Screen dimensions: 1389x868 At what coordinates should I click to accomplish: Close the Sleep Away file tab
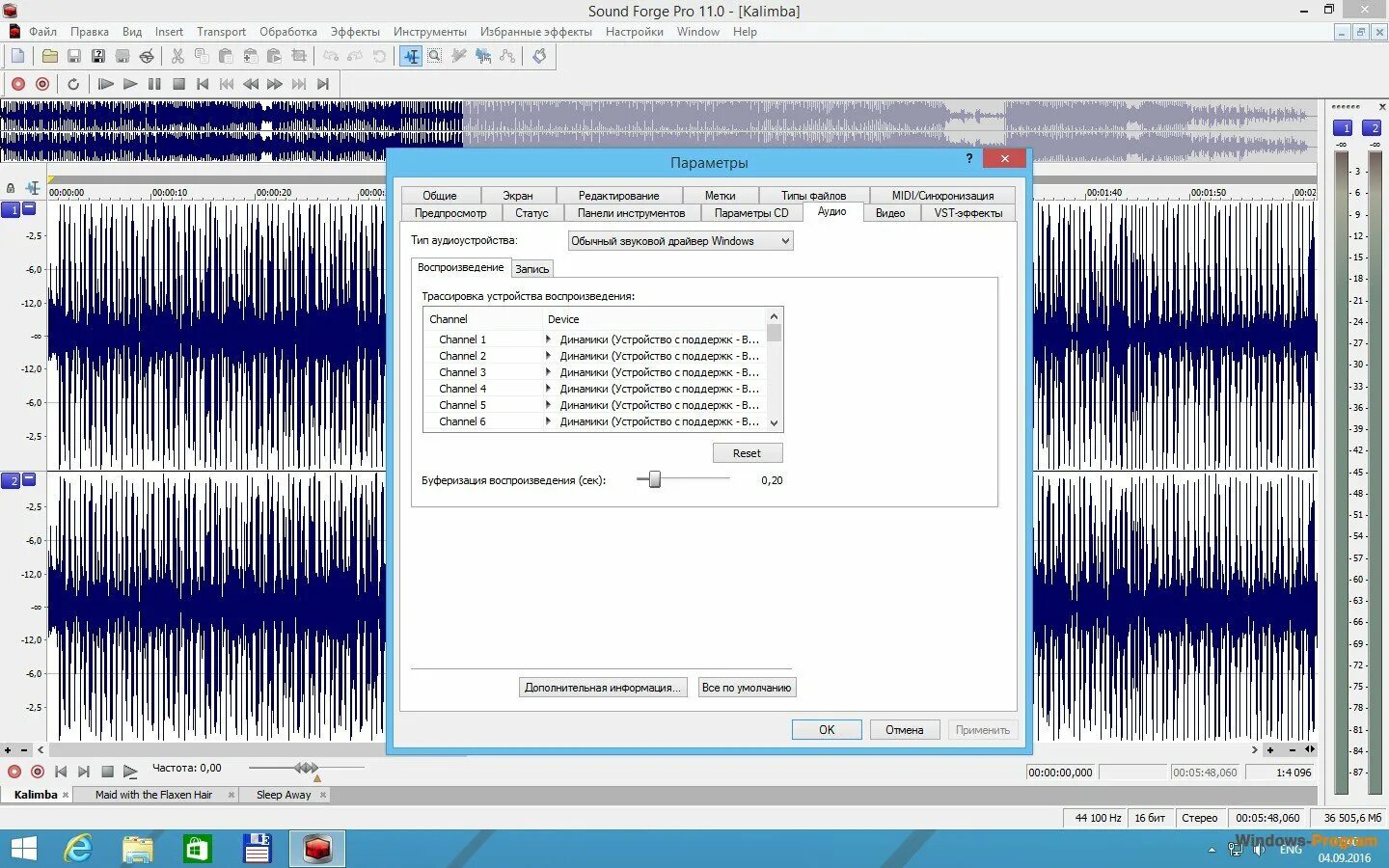(x=323, y=796)
